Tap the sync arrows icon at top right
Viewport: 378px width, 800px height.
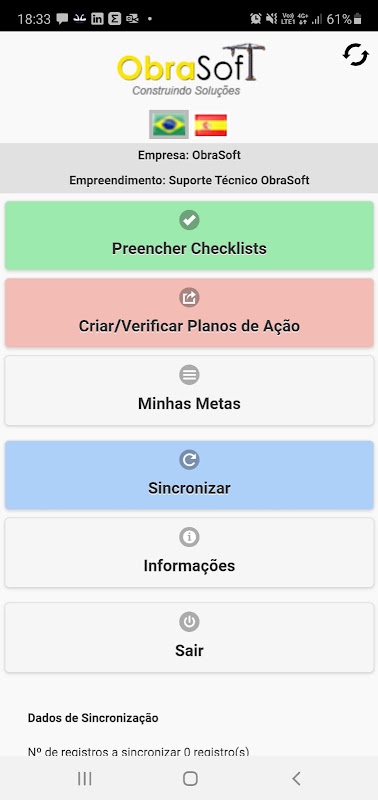(x=356, y=55)
